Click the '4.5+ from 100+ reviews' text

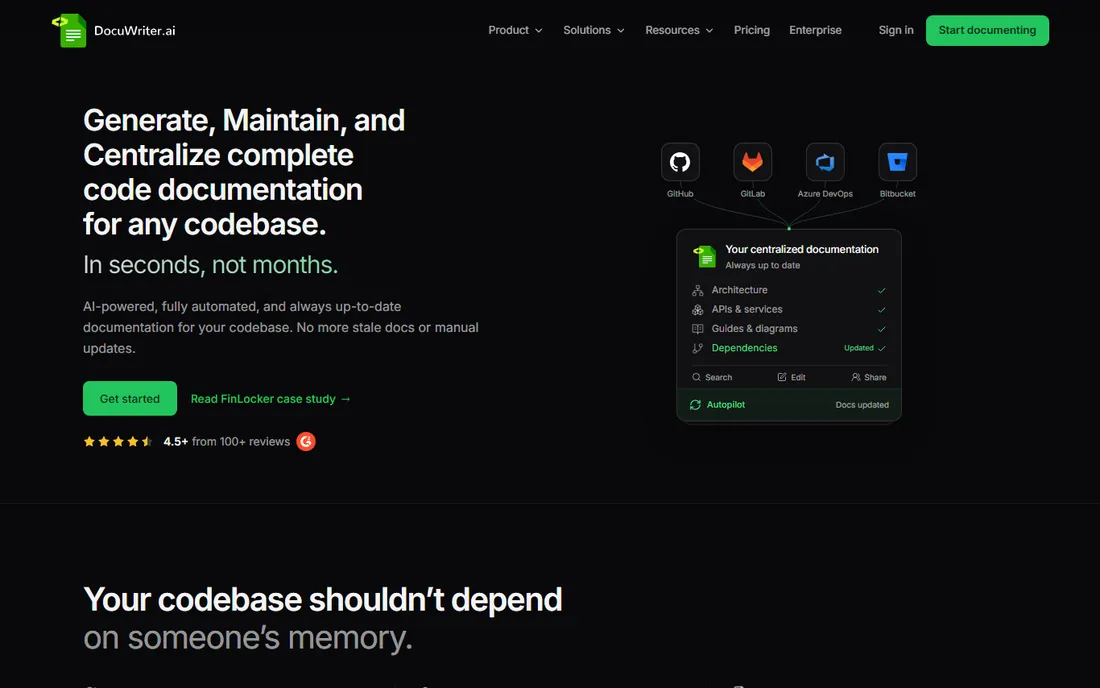pos(227,441)
